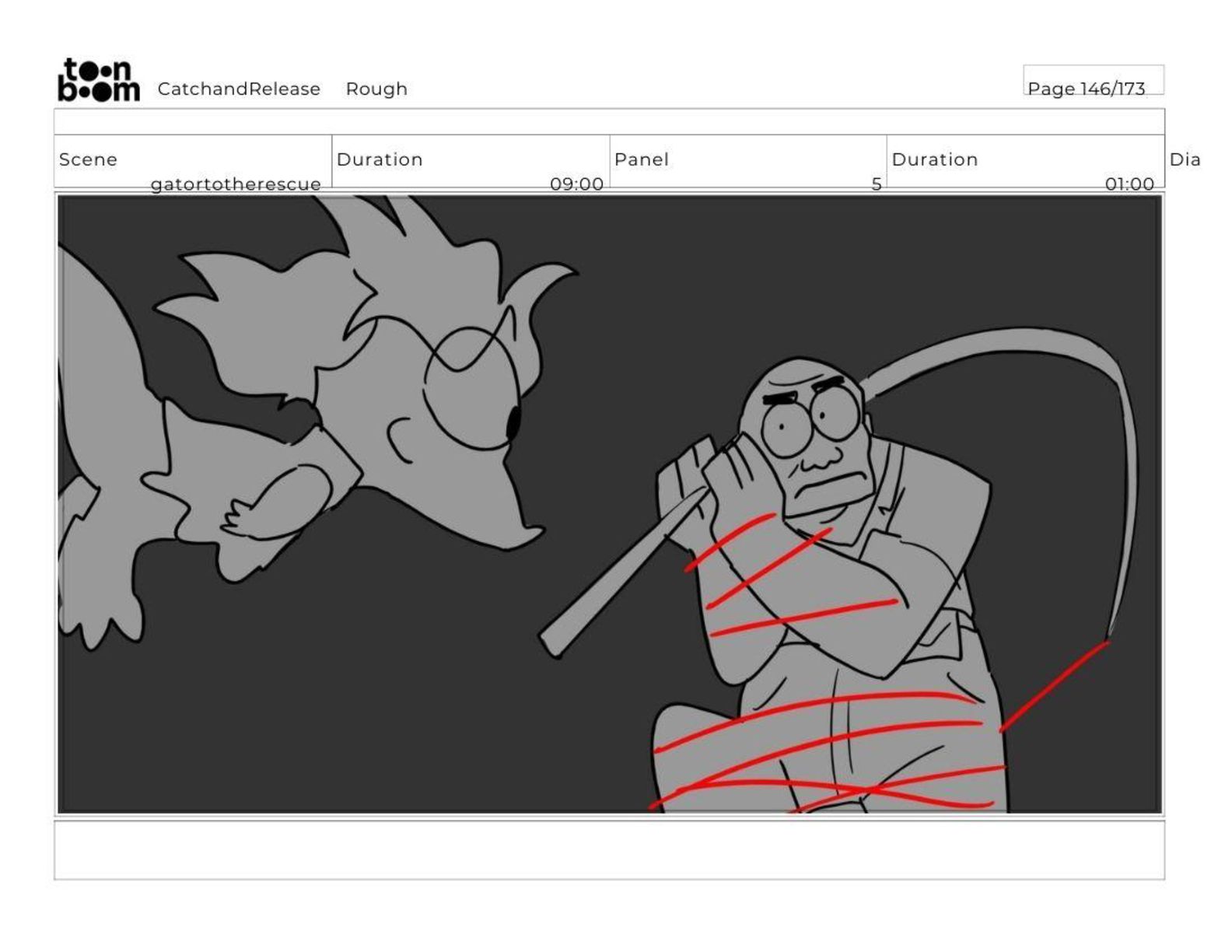Click the Scene column label
This screenshot has width=1232, height=952.
(88, 159)
